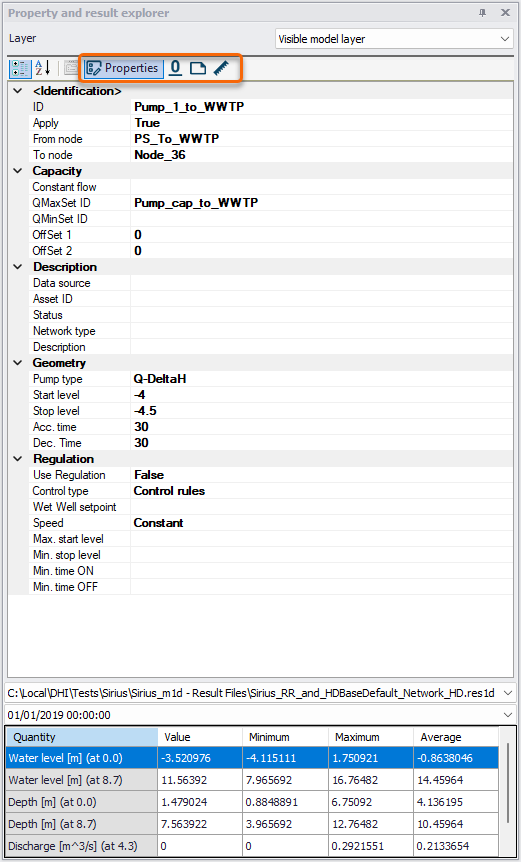Click the To node value Node_36
Image resolution: width=521 pixels, height=862 pixels.
click(159, 155)
